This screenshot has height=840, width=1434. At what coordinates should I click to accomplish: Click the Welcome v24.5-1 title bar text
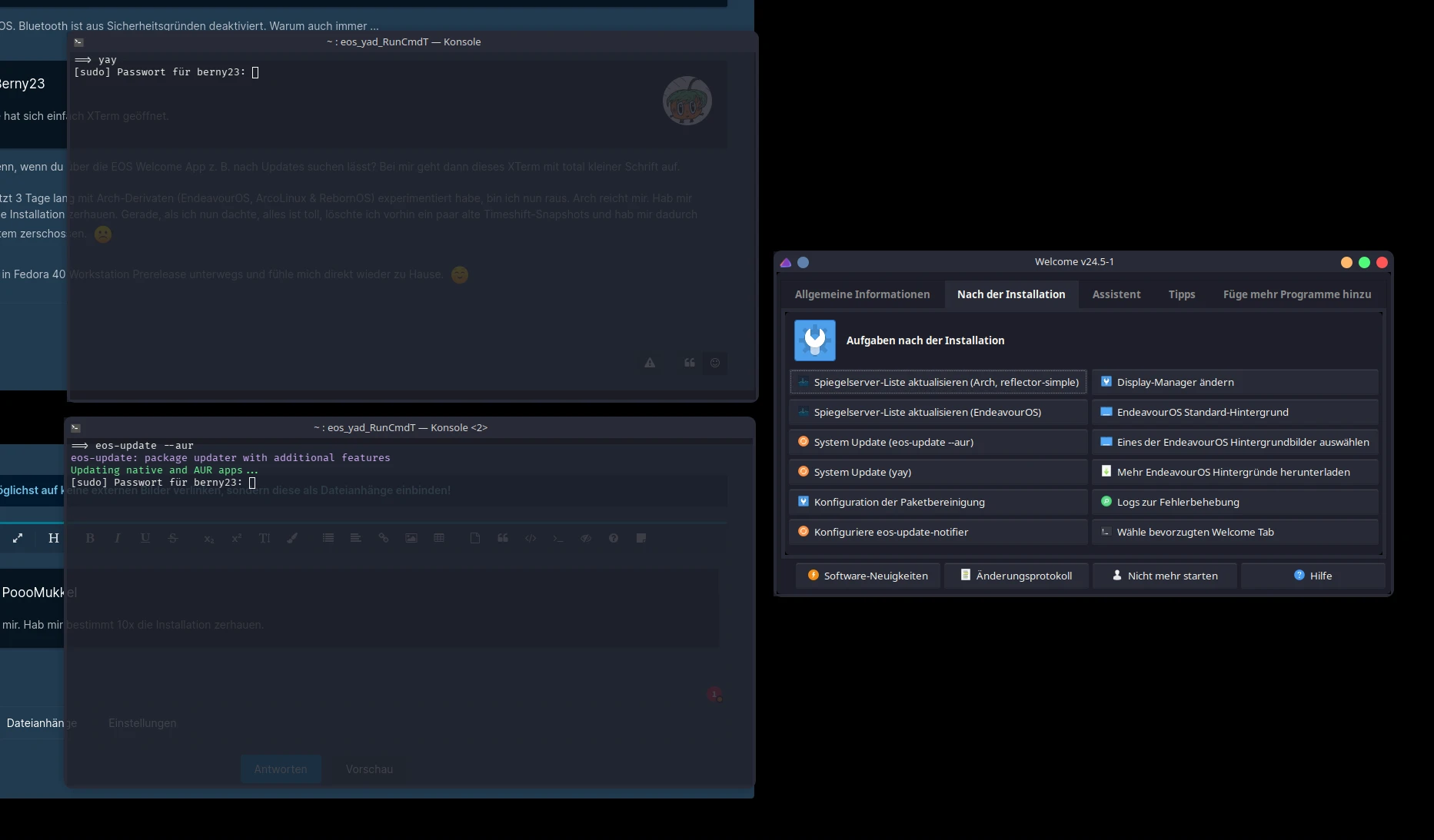click(x=1074, y=262)
